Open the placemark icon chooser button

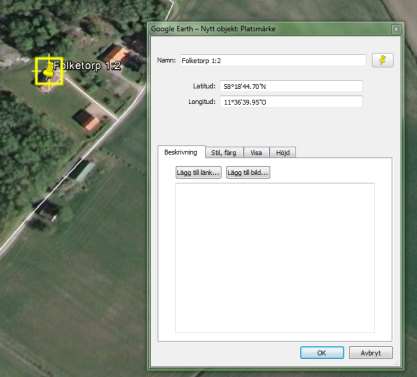[x=383, y=60]
